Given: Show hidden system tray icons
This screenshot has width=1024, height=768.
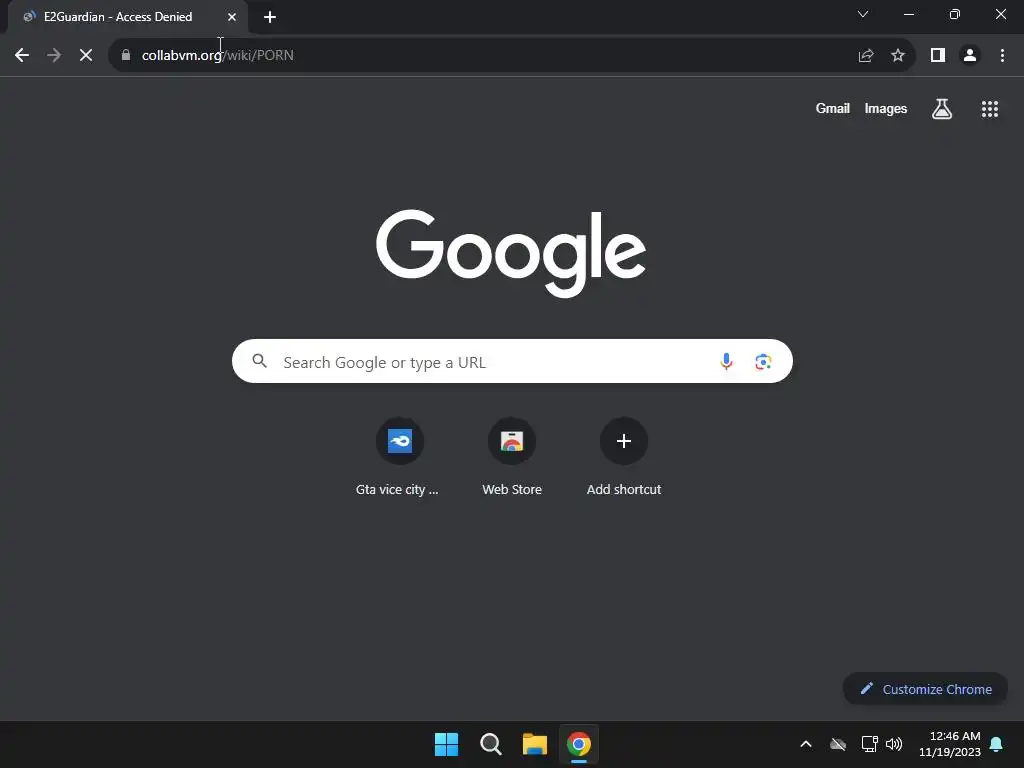Looking at the screenshot, I should 806,744.
